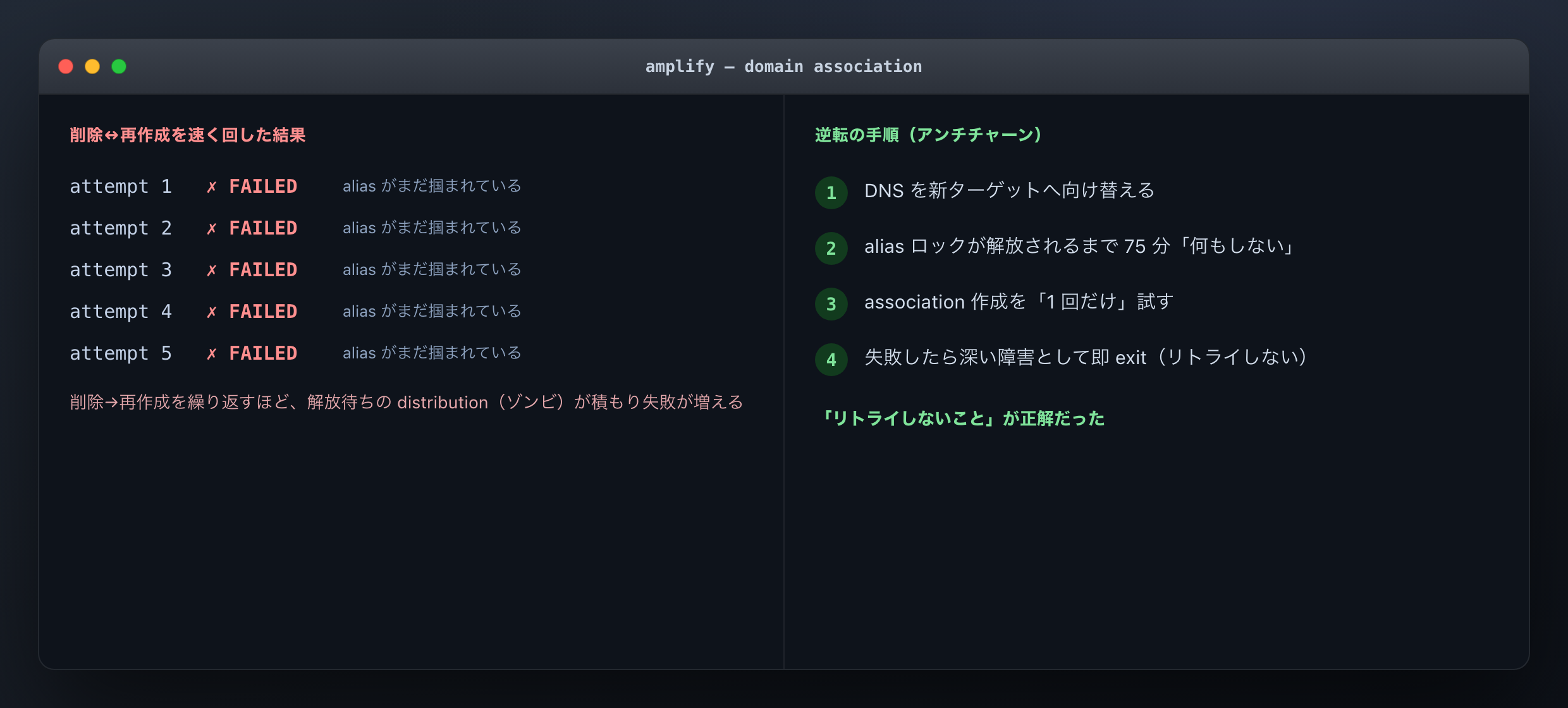Screen dimensions: 1568x708
Task: Click the green step 3 circle badge
Action: tap(831, 304)
